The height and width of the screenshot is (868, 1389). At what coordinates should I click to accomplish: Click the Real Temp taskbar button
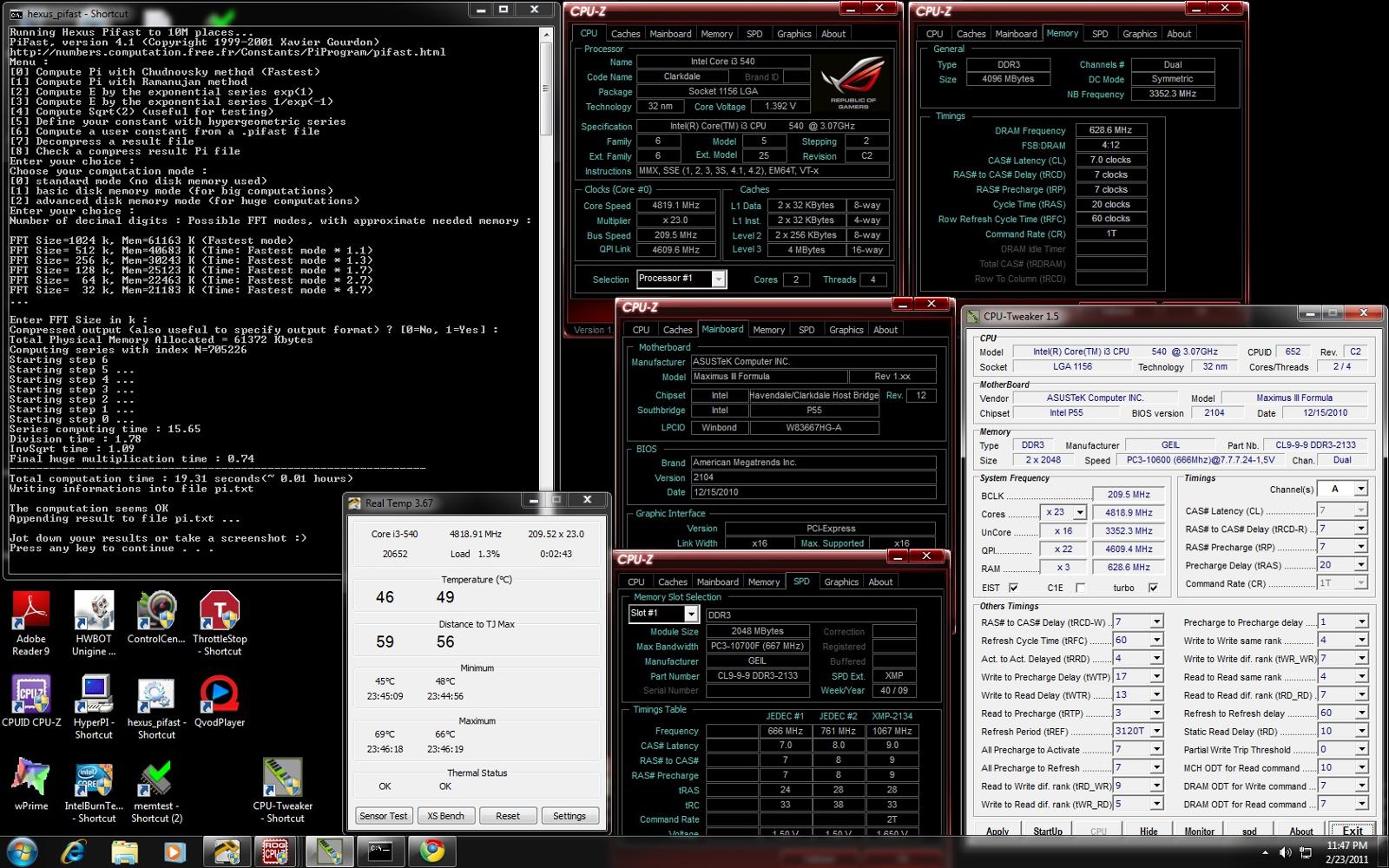[x=227, y=852]
